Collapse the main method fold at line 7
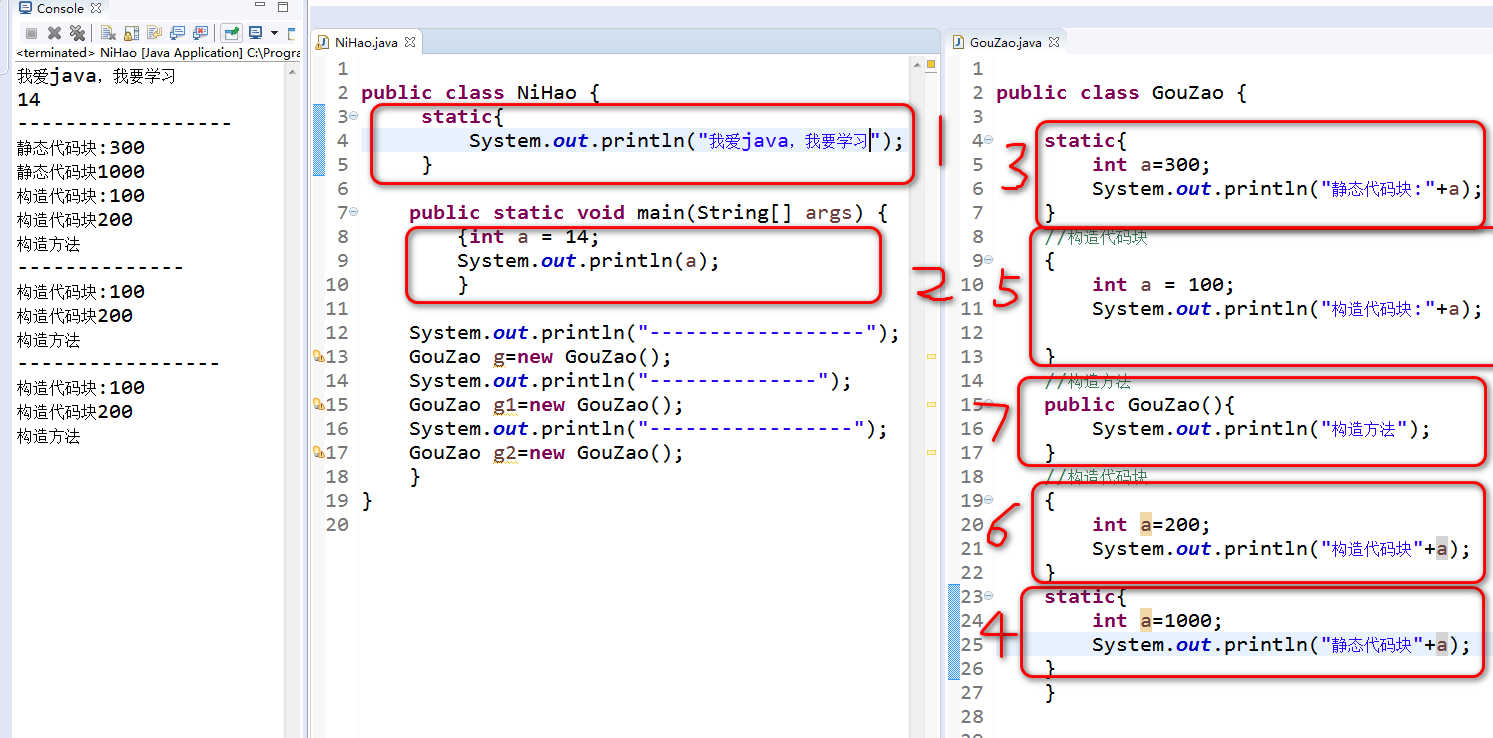This screenshot has height=738, width=1493. [354, 213]
